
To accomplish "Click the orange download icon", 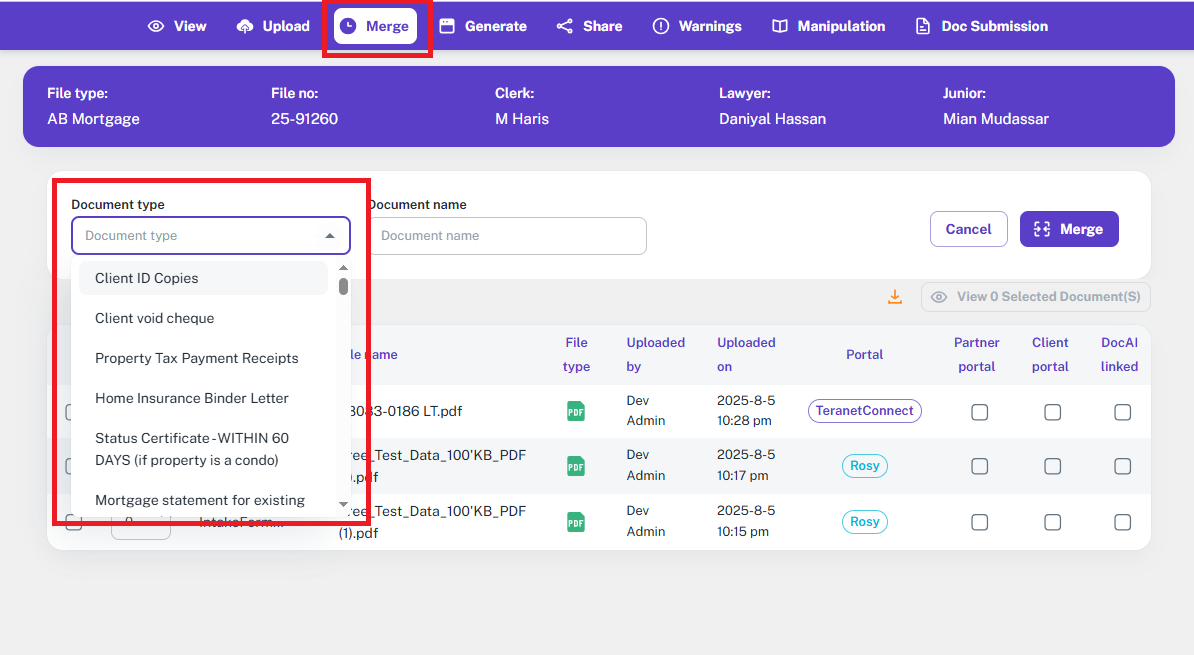I will [895, 297].
